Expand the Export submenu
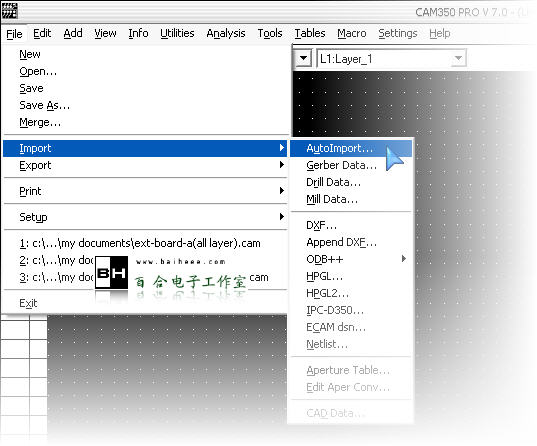 145,165
